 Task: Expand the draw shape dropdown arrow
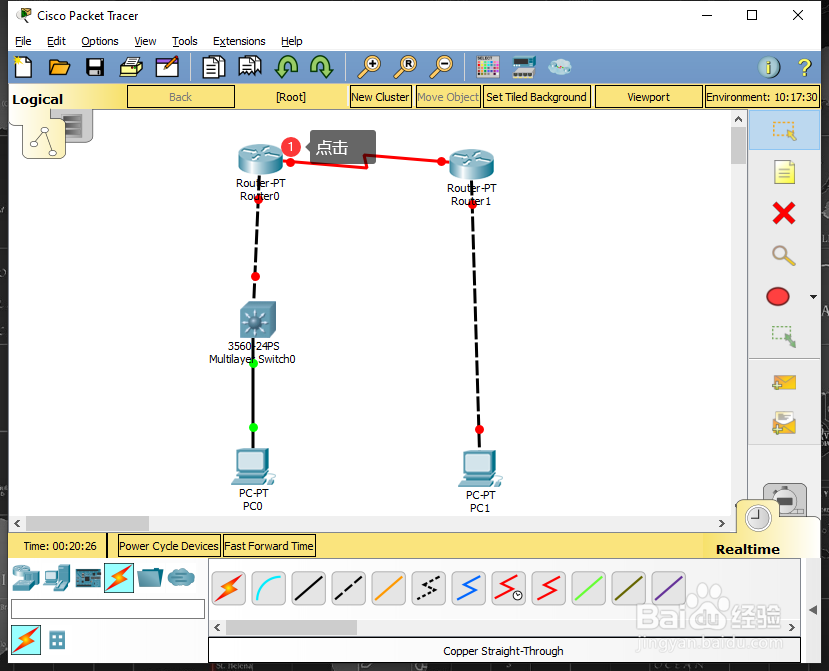[x=813, y=297]
